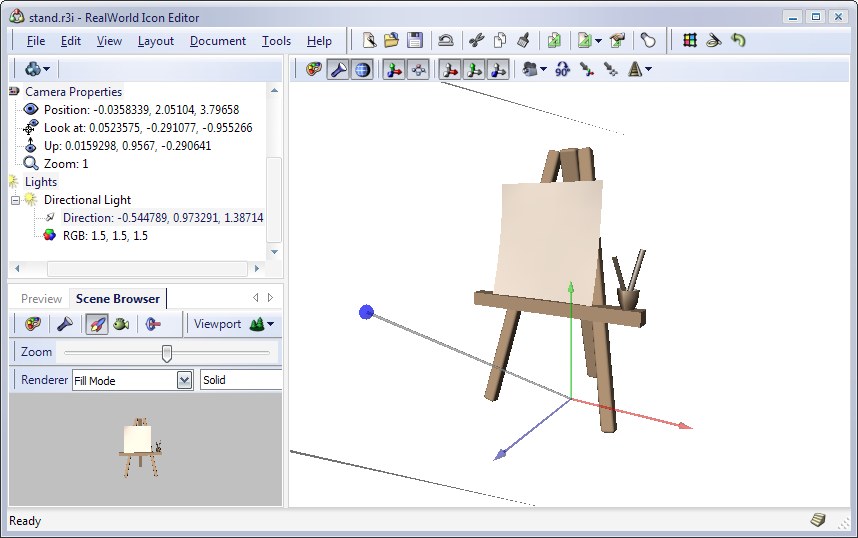Select the RGB: 1.5, 1.5, 1.5 row
The width and height of the screenshot is (858, 538).
tap(105, 236)
